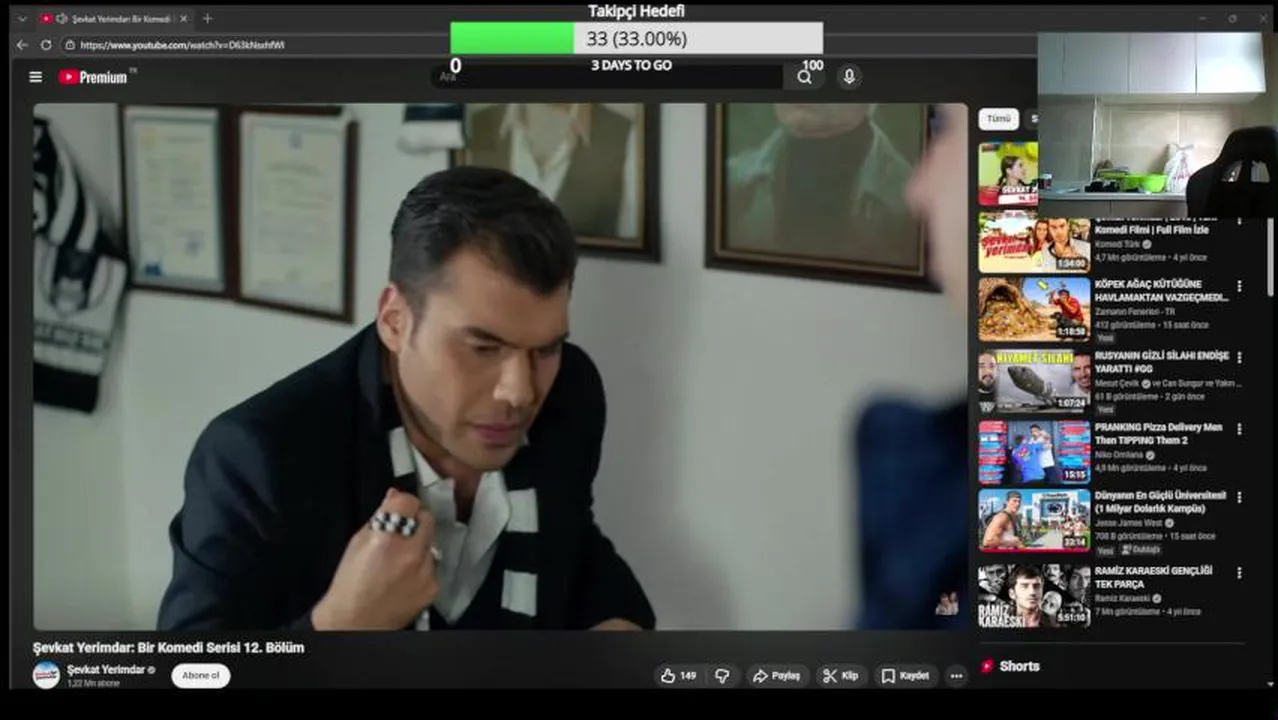1278x720 pixels.
Task: Click the Shorts section heading
Action: tap(1019, 666)
